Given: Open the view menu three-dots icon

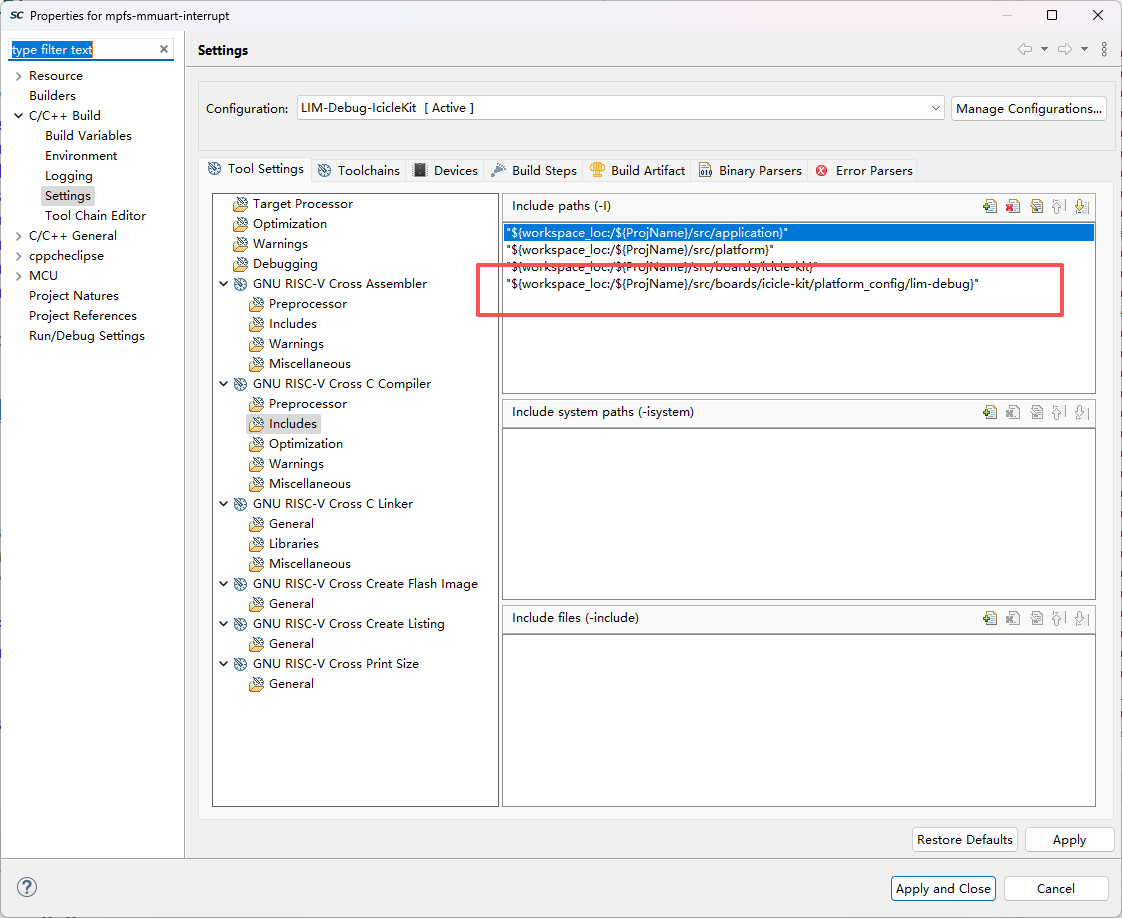Looking at the screenshot, I should click(x=1104, y=49).
